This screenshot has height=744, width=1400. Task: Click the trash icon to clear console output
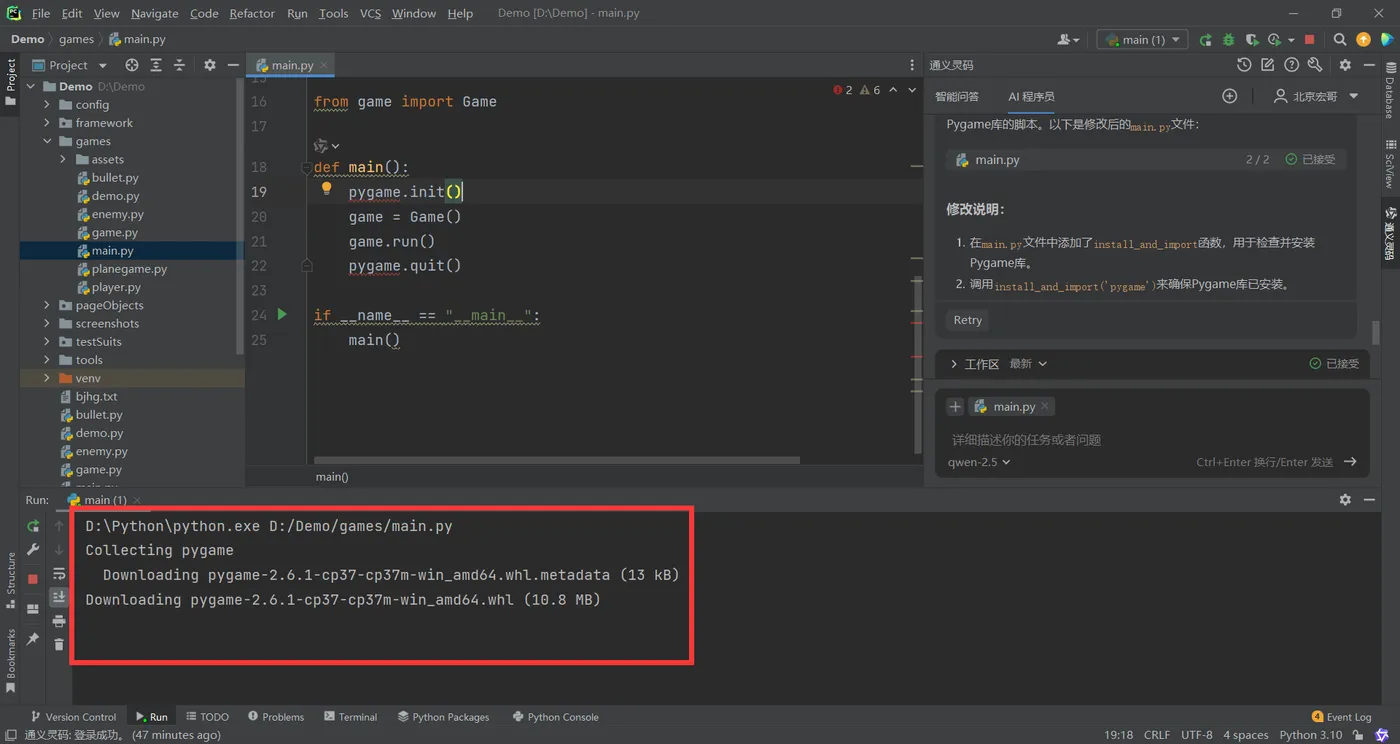(x=59, y=645)
